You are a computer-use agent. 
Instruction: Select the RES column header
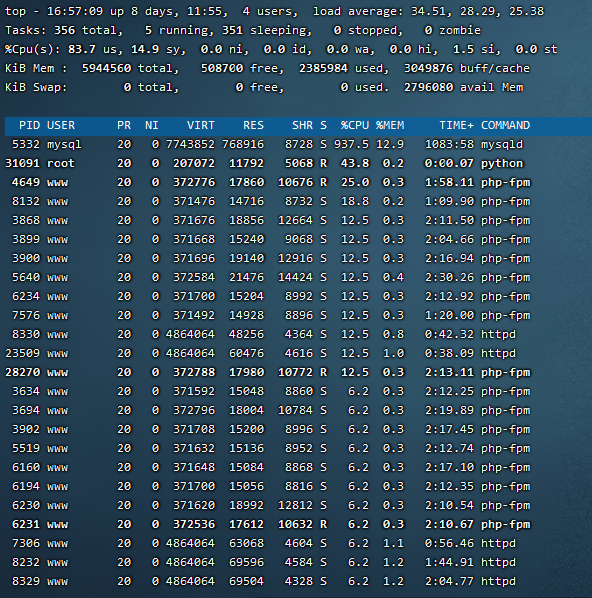[x=253, y=125]
